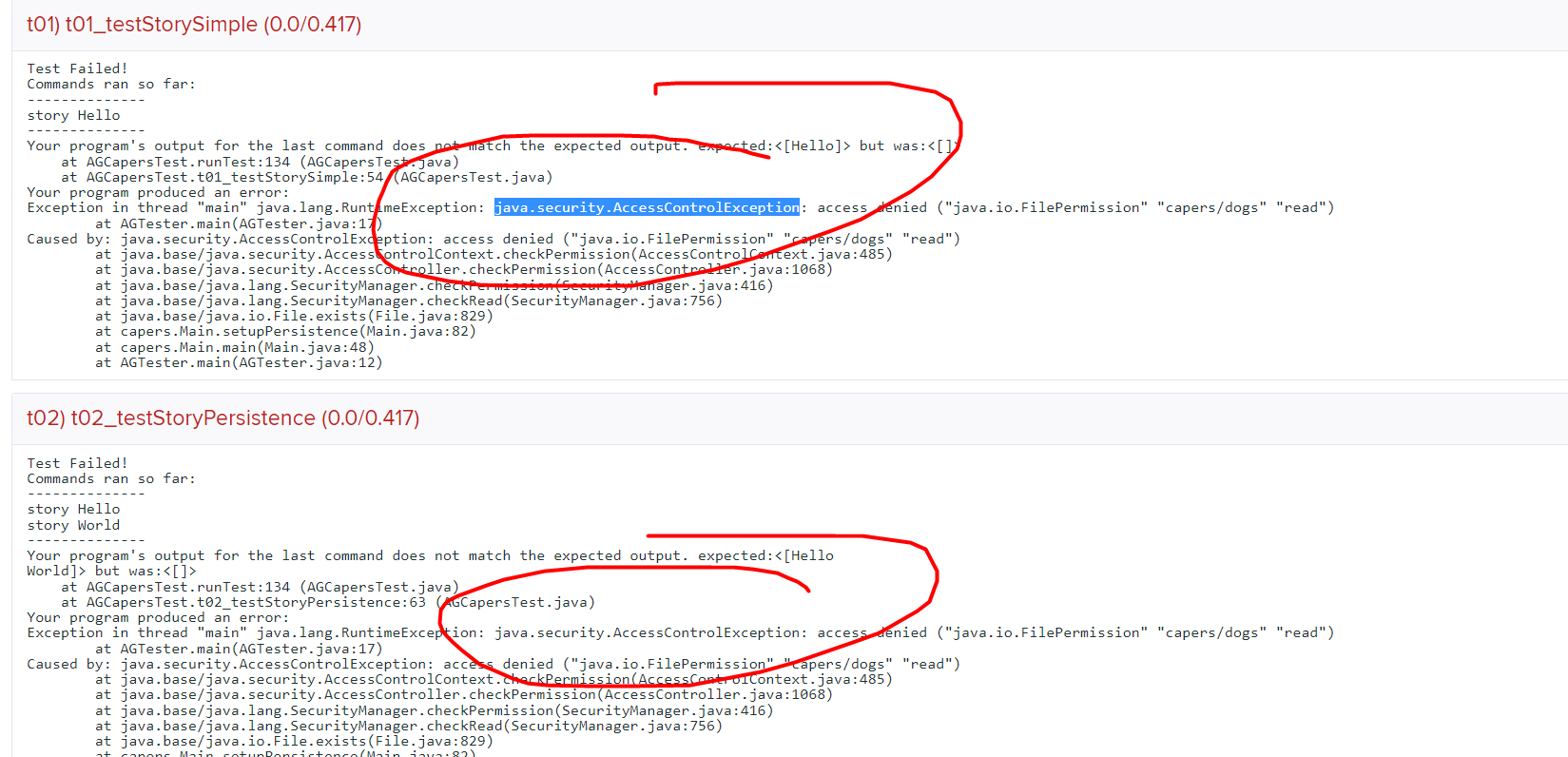Click "story Hello" in the t01 output
The image size is (1568, 757).
[x=73, y=115]
